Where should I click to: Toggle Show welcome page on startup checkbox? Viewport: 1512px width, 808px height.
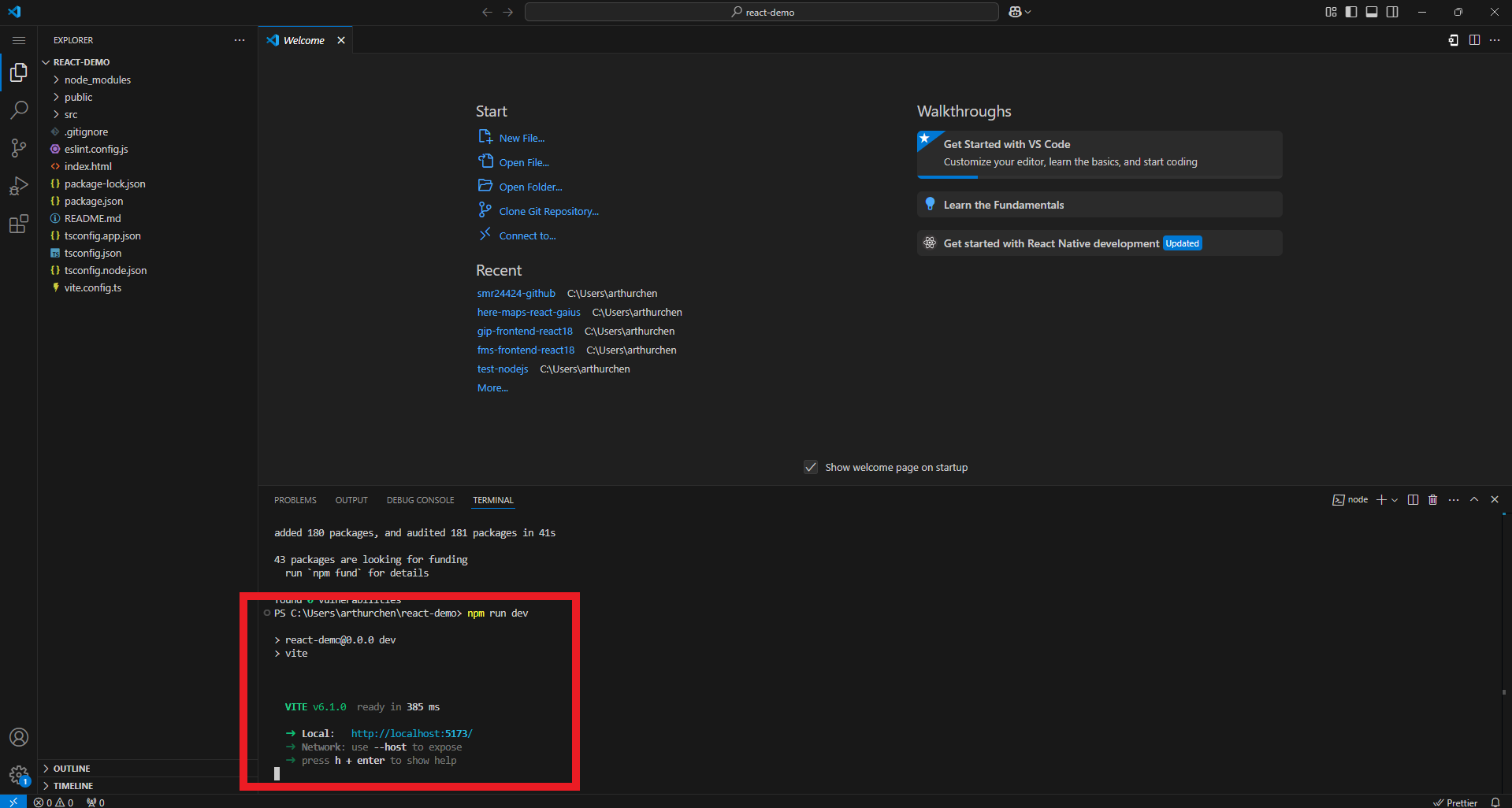coord(811,467)
